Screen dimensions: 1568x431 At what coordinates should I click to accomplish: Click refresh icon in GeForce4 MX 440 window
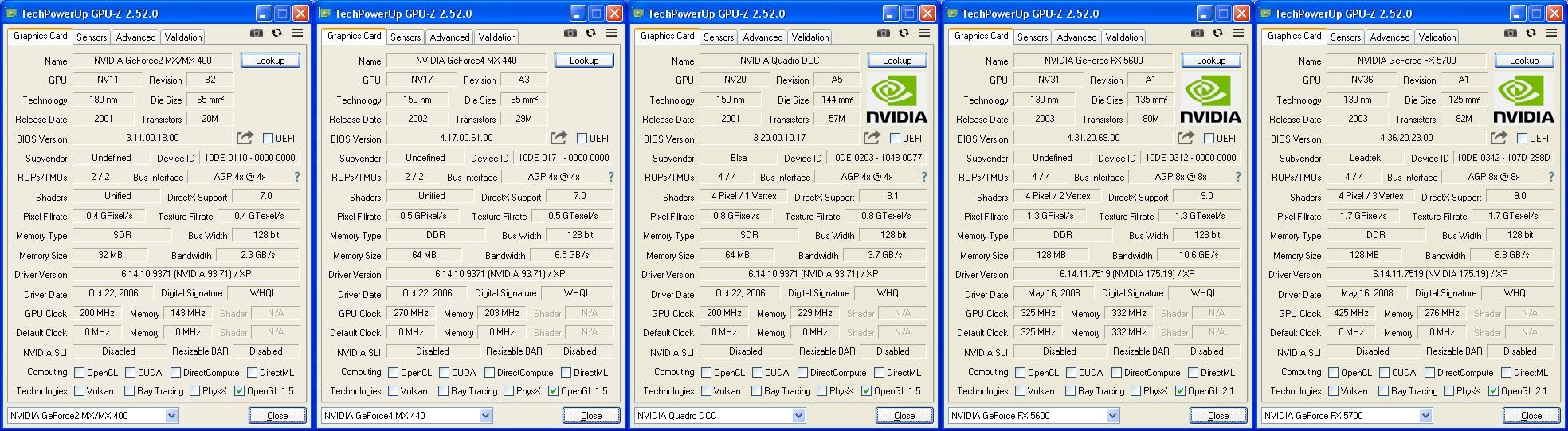(590, 33)
